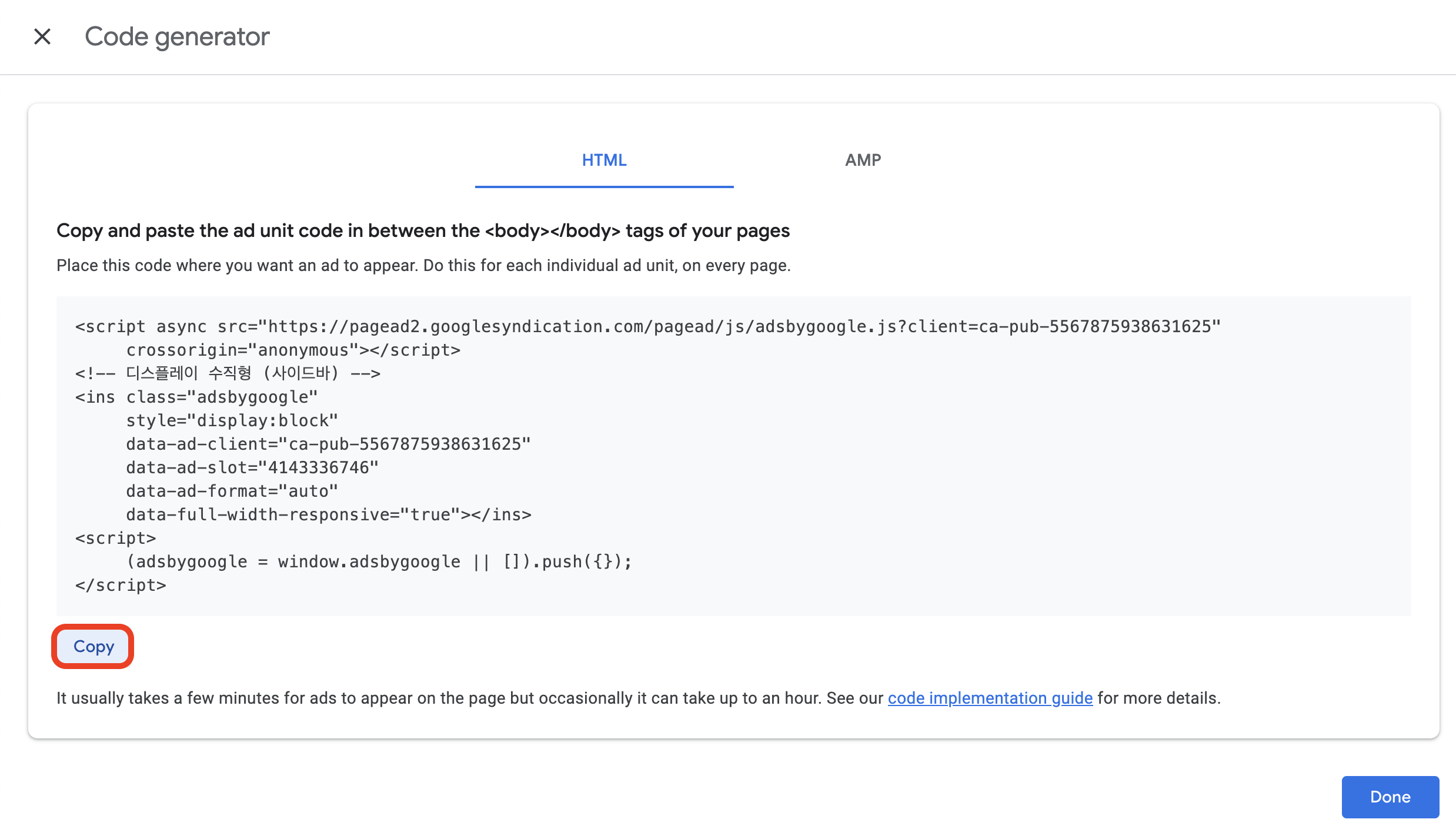The image size is (1456, 836).
Task: Click the data-full-width-responsive code line
Action: [x=328, y=514]
